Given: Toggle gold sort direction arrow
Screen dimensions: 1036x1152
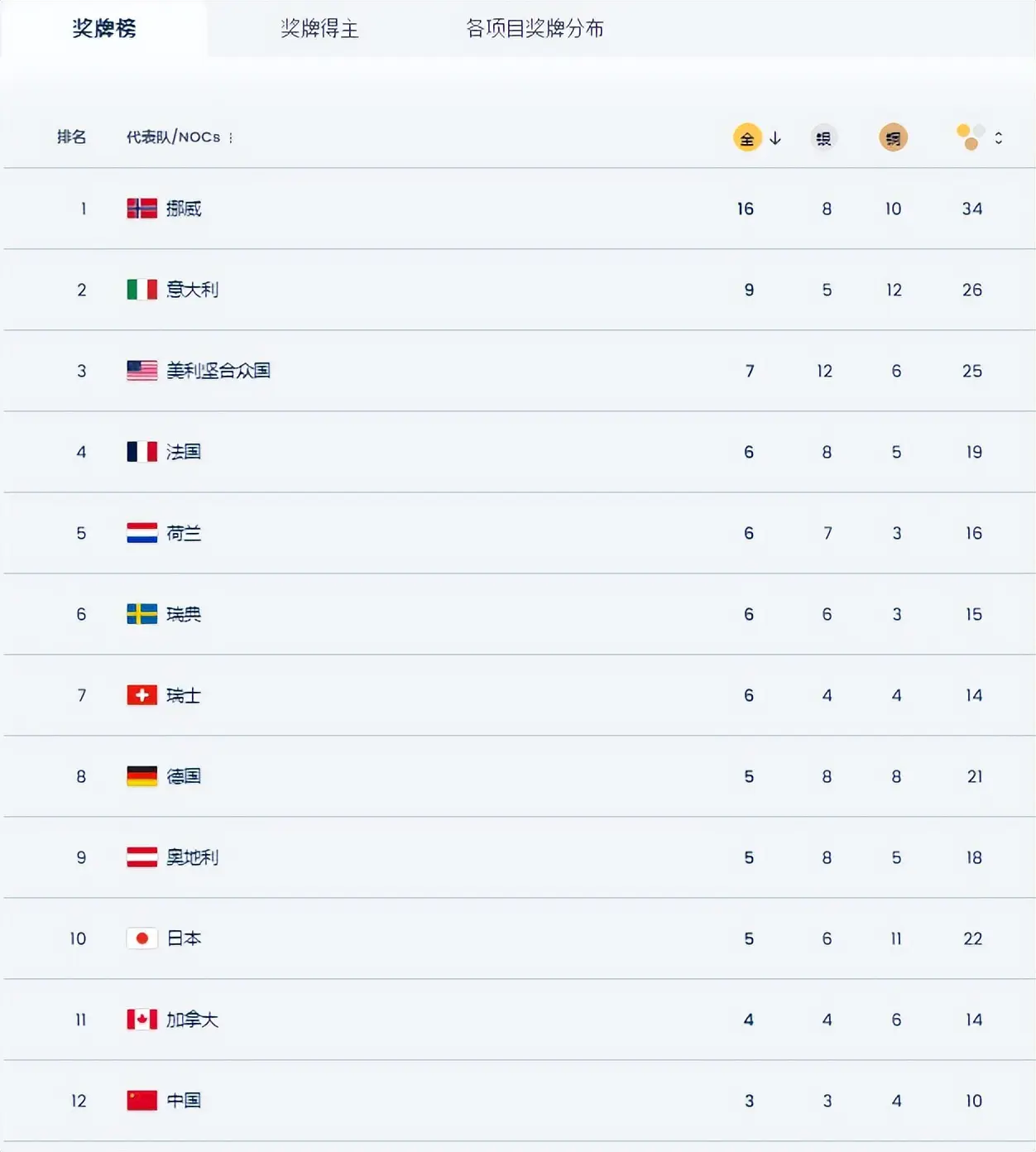Looking at the screenshot, I should (x=775, y=138).
